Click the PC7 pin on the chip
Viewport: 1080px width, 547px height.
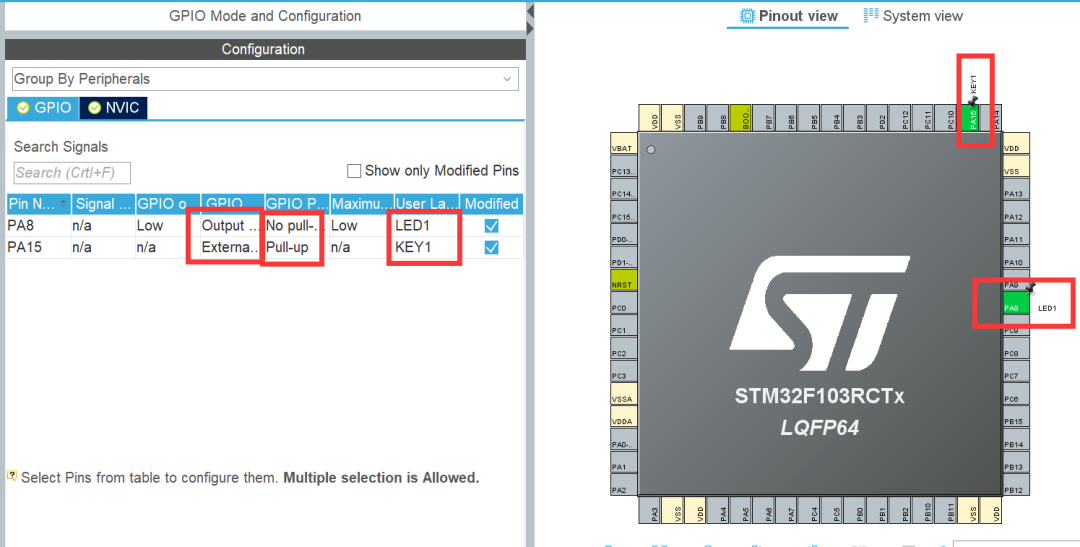tap(1016, 371)
